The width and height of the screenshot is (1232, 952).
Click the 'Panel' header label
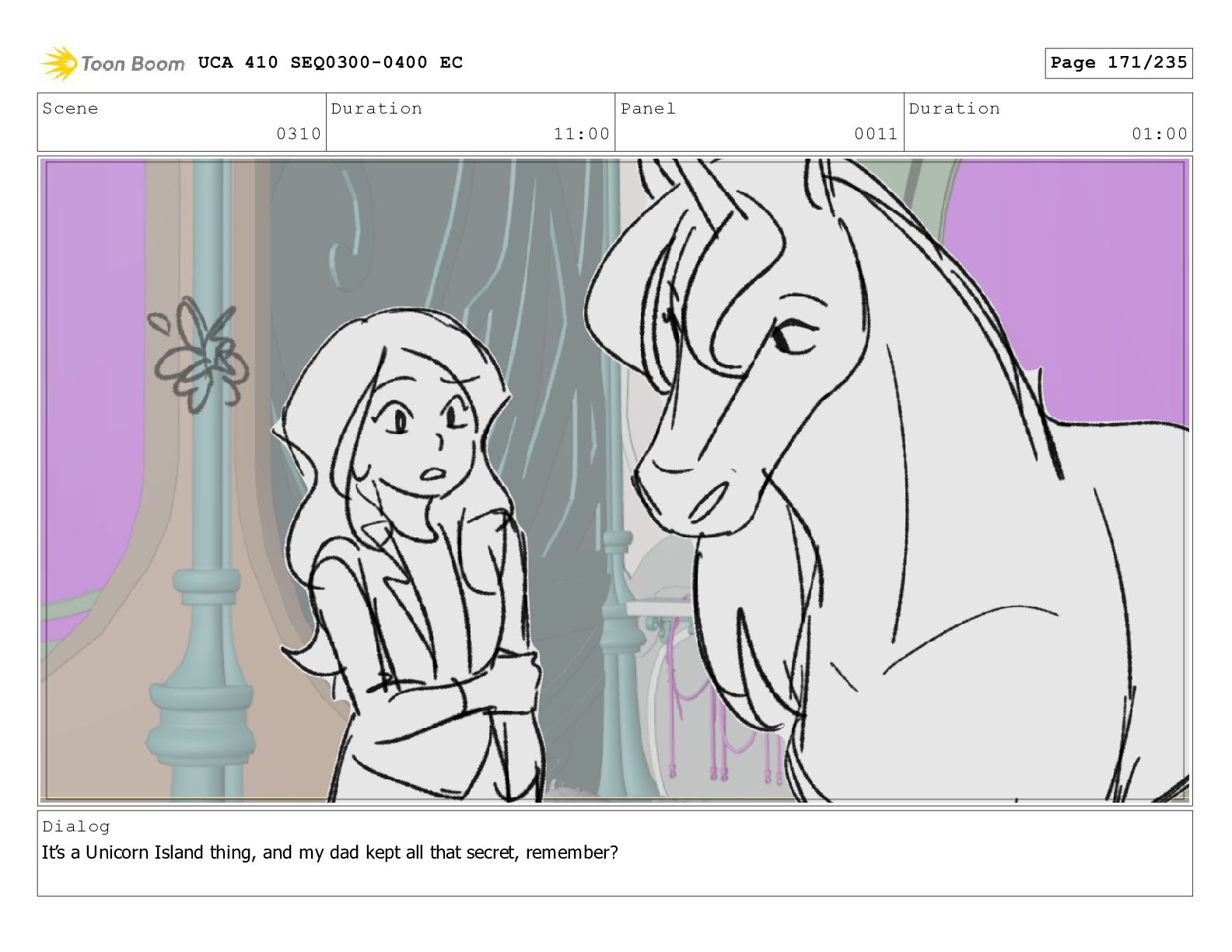click(648, 109)
